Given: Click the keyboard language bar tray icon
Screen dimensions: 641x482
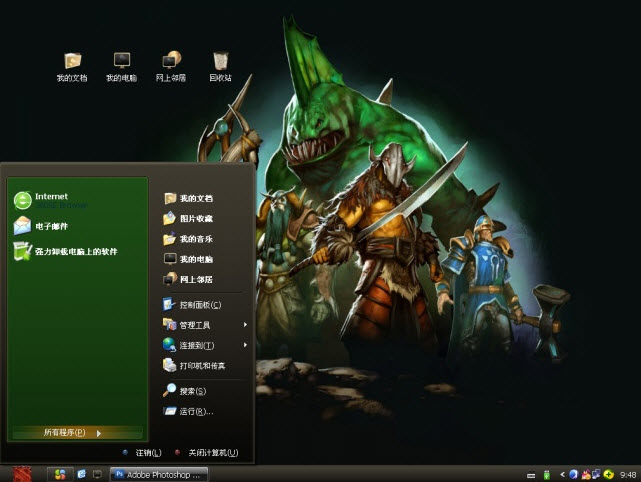Looking at the screenshot, I should coord(531,475).
